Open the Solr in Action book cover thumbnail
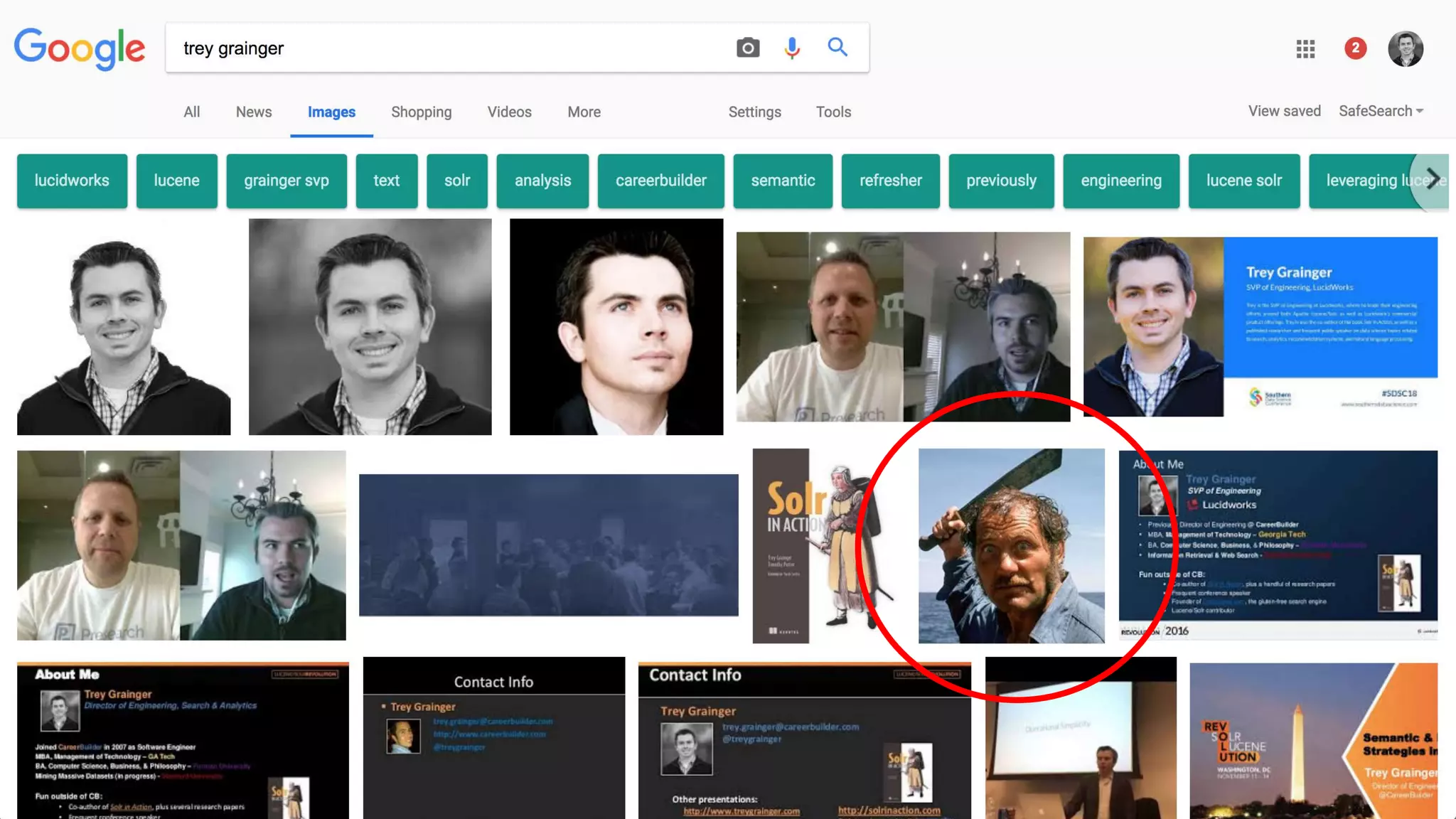 (x=810, y=545)
